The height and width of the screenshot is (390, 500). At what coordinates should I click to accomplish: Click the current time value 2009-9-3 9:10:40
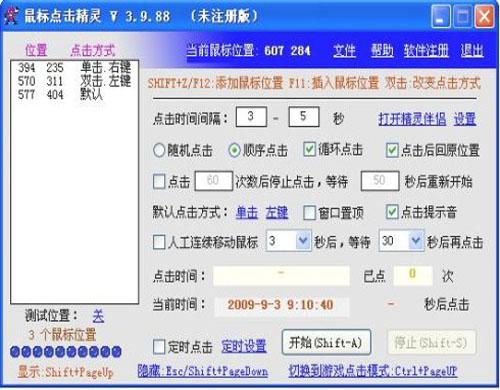coord(281,305)
